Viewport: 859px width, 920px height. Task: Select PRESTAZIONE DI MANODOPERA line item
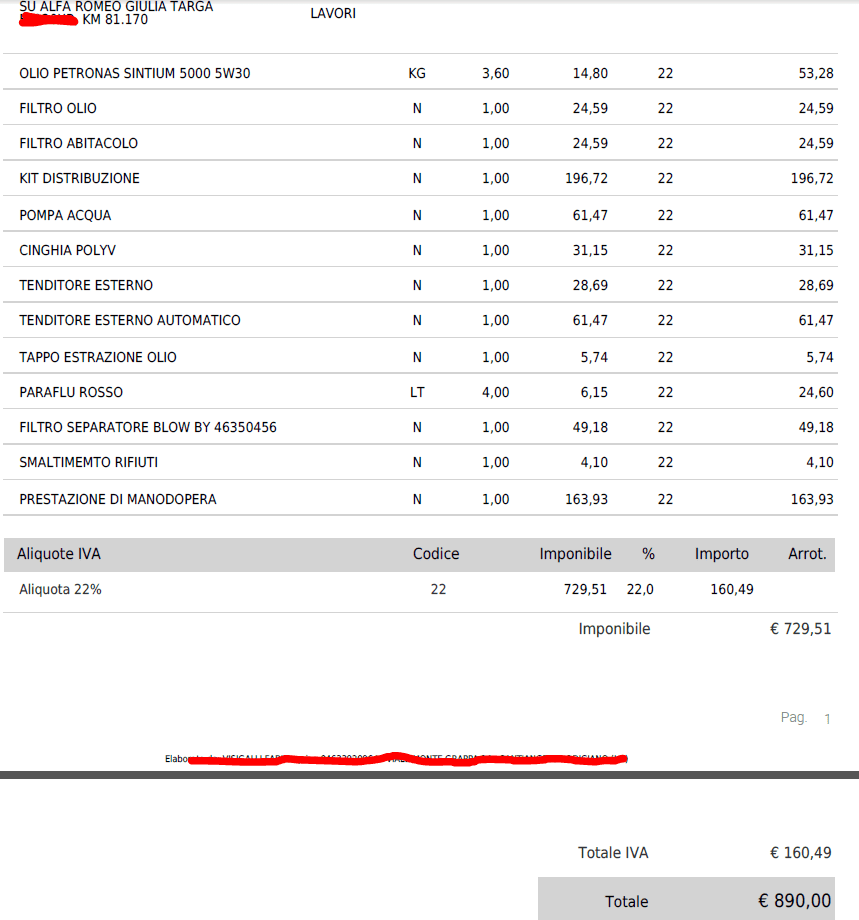click(x=118, y=499)
